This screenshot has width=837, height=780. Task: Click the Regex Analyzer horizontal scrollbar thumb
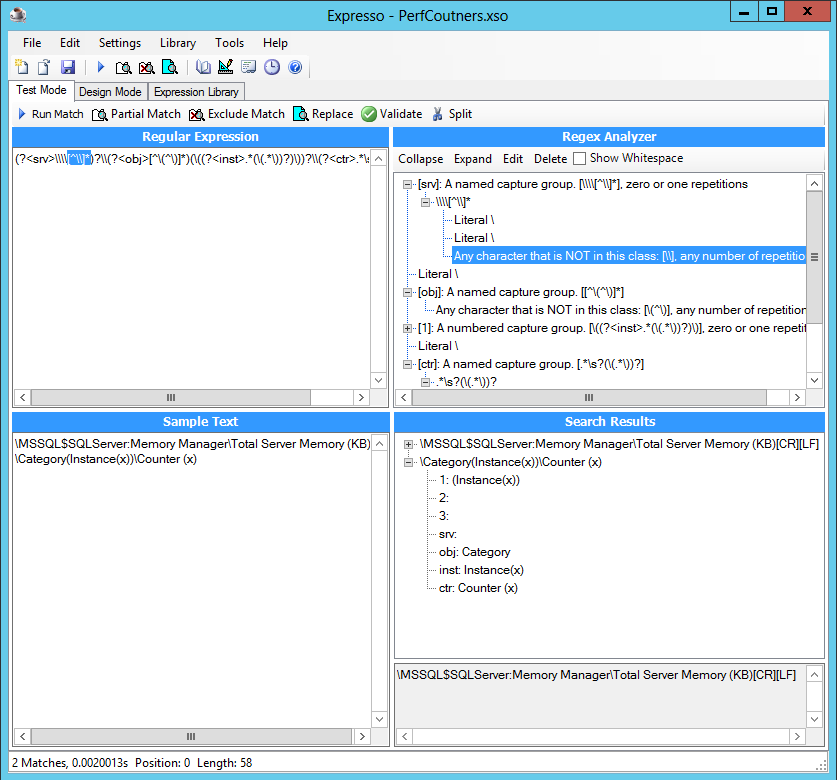click(x=589, y=397)
